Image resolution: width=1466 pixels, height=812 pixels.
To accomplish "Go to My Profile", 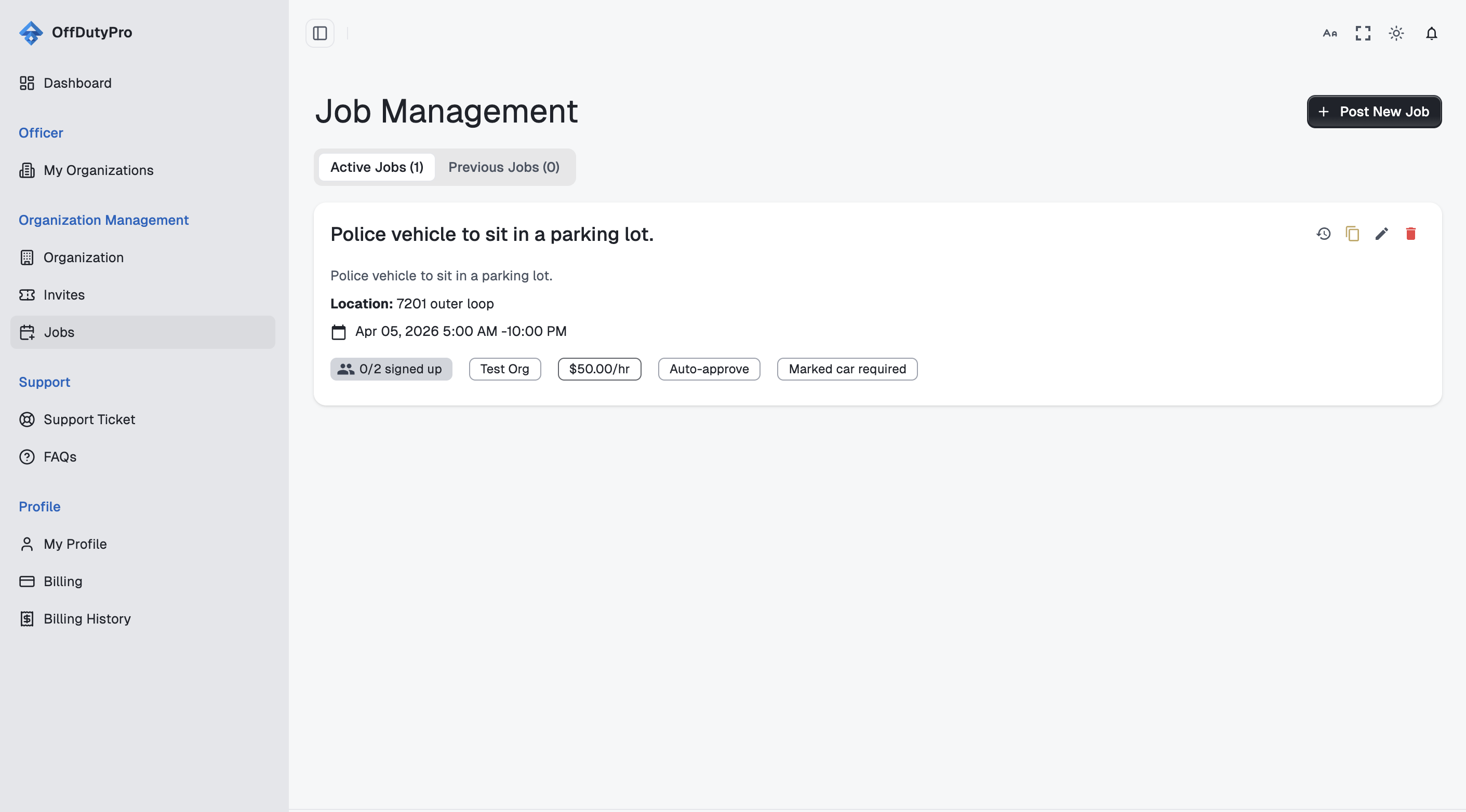I will pos(143,544).
